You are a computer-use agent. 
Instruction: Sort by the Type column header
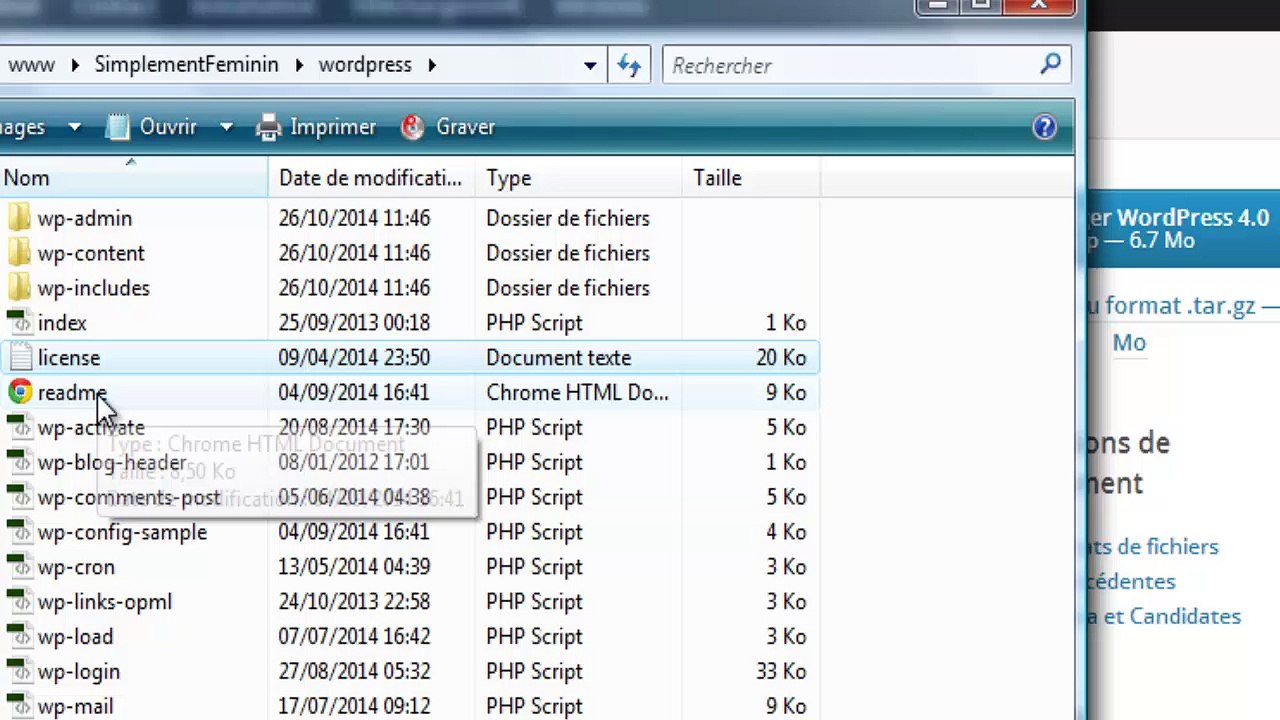578,178
